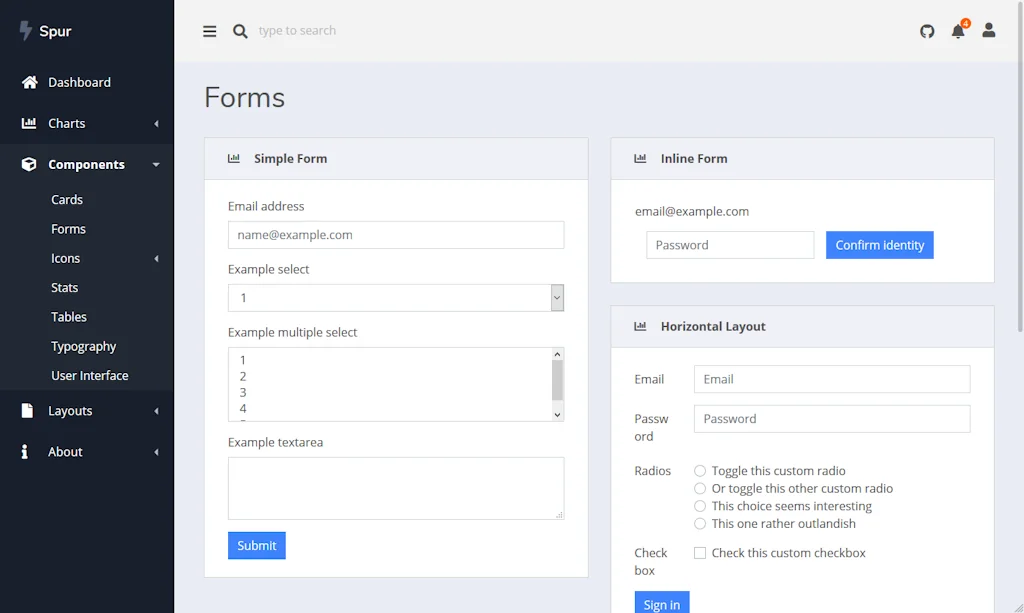Image resolution: width=1024 pixels, height=613 pixels.
Task: Navigate to the Tables page
Action: [x=68, y=316]
